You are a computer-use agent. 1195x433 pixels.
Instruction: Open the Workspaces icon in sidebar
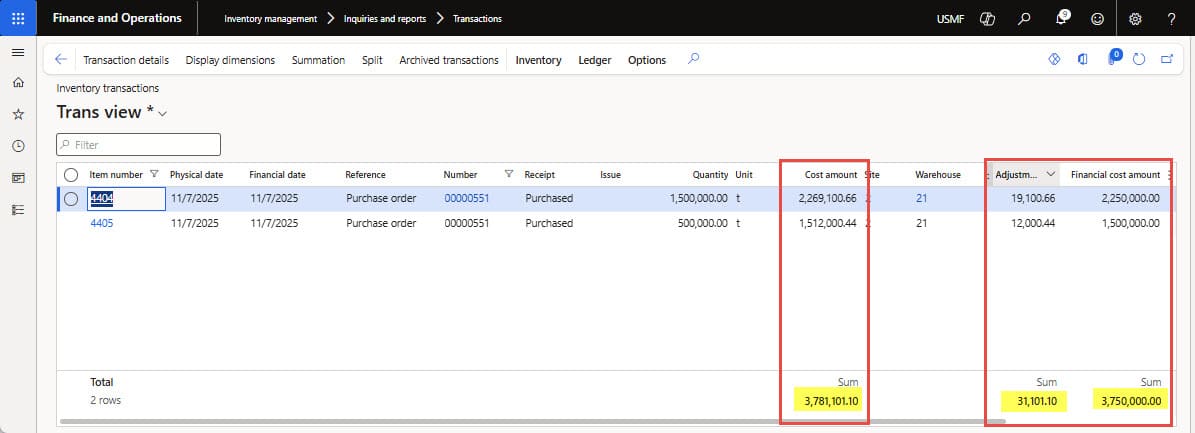(x=18, y=177)
